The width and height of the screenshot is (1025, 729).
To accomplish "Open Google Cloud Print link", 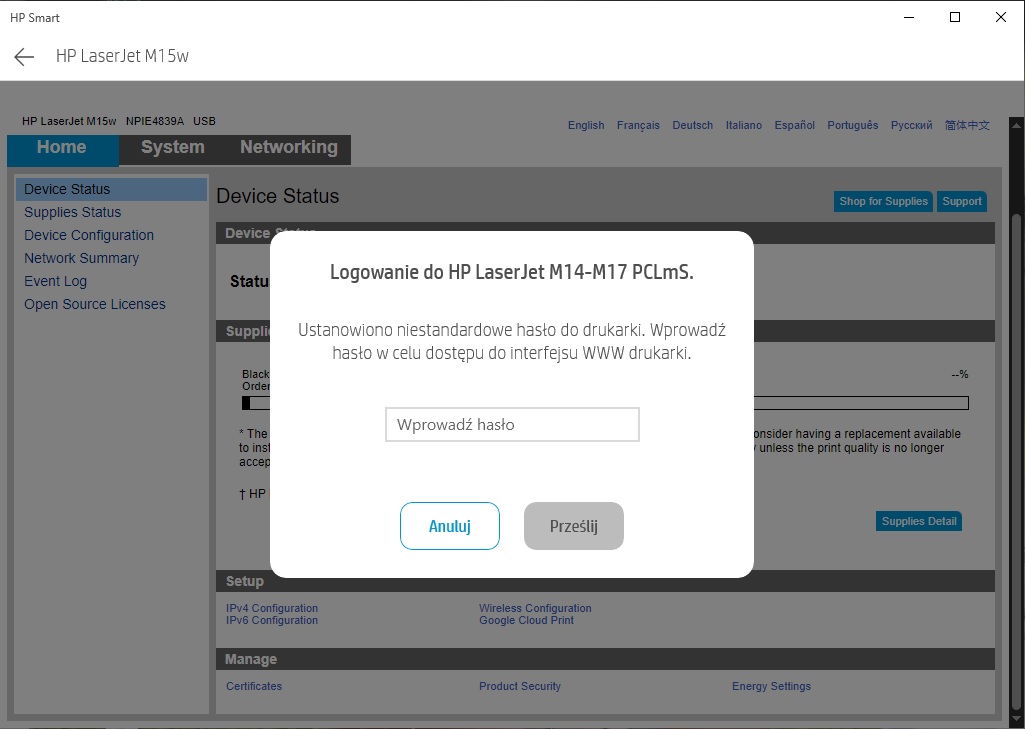I will (x=526, y=620).
